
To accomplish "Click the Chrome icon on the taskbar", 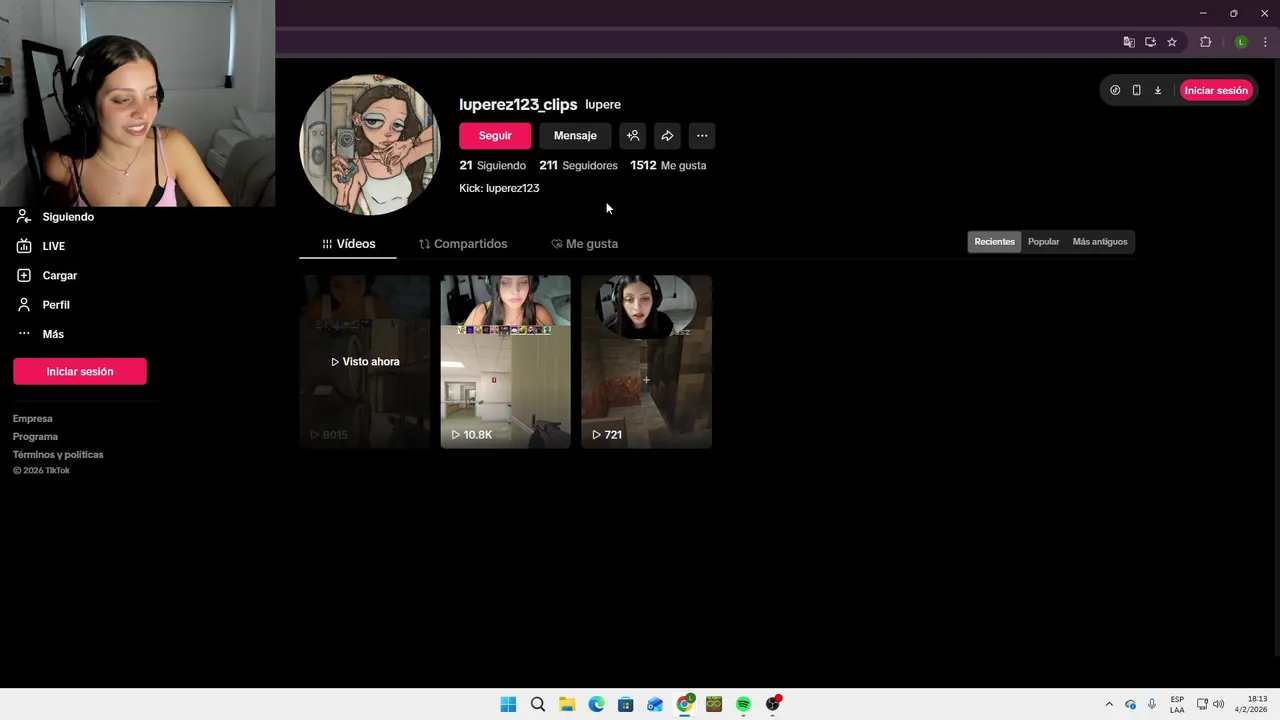I will pyautogui.click(x=685, y=705).
